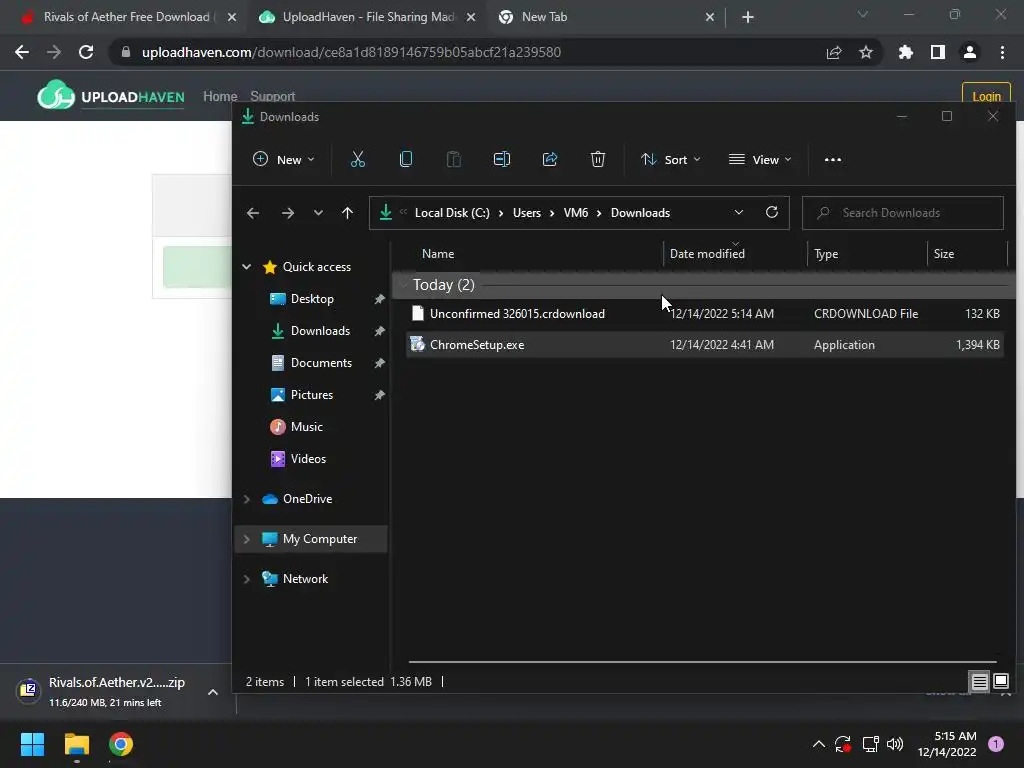Screen dimensions: 1024x768
Task: Open Chrome profile avatar icon
Action: [970, 52]
